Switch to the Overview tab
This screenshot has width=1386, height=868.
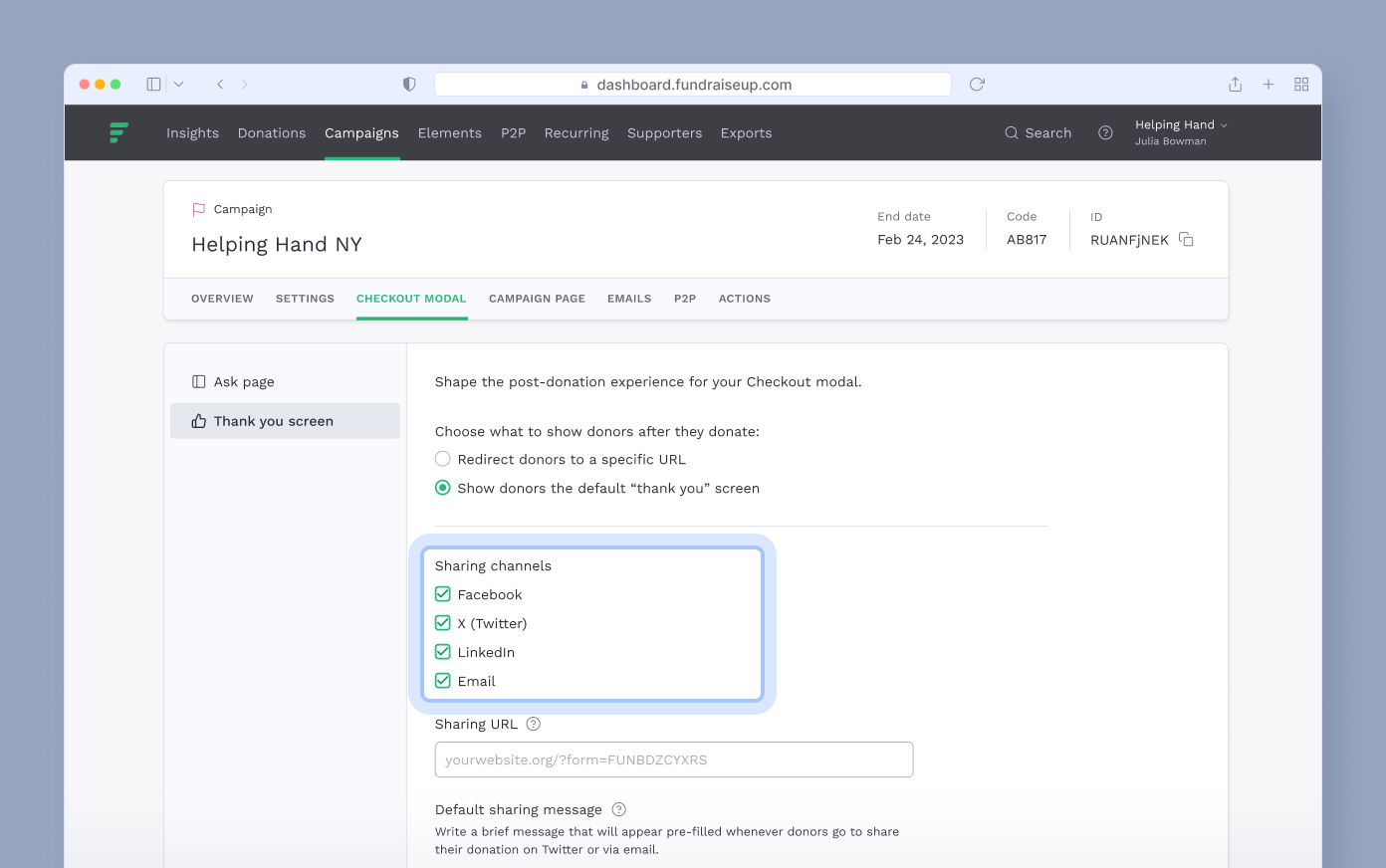[222, 298]
